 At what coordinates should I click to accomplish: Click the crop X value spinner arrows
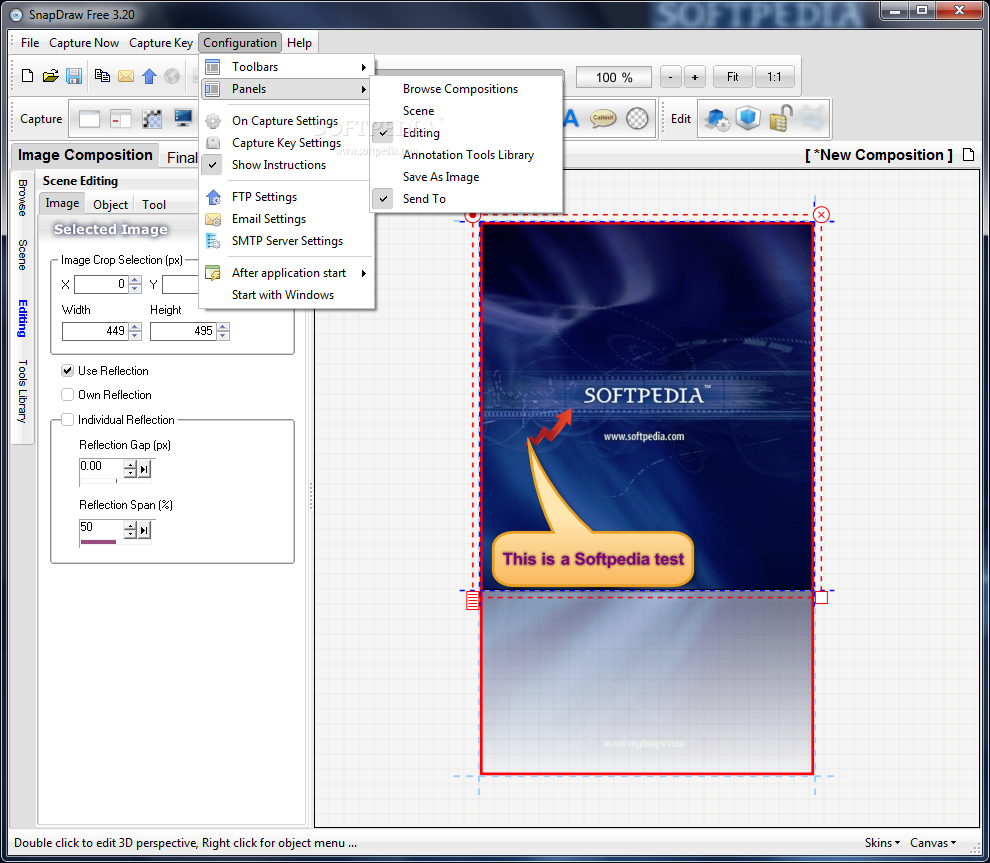135,285
